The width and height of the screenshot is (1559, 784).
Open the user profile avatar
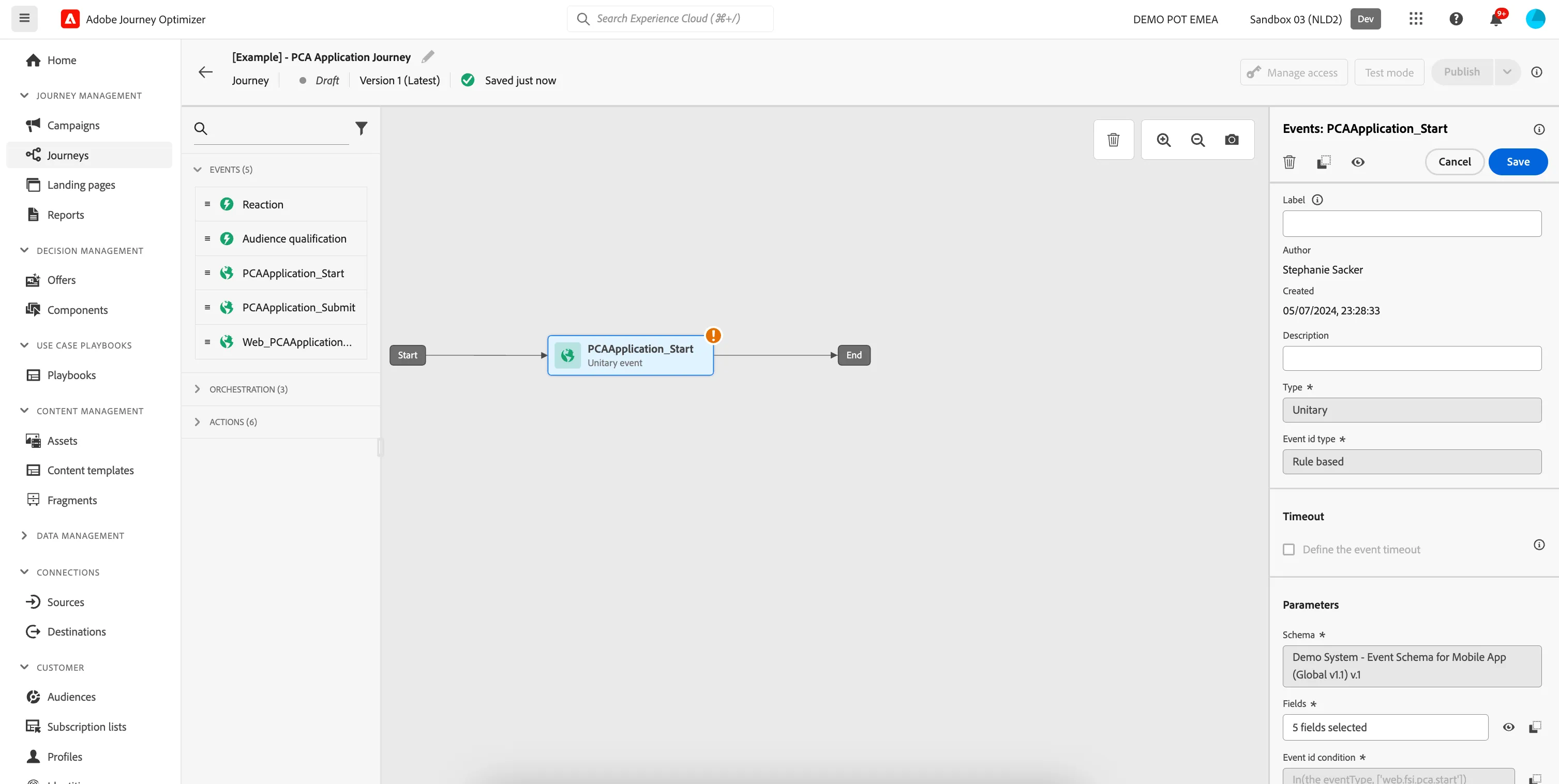(1535, 19)
